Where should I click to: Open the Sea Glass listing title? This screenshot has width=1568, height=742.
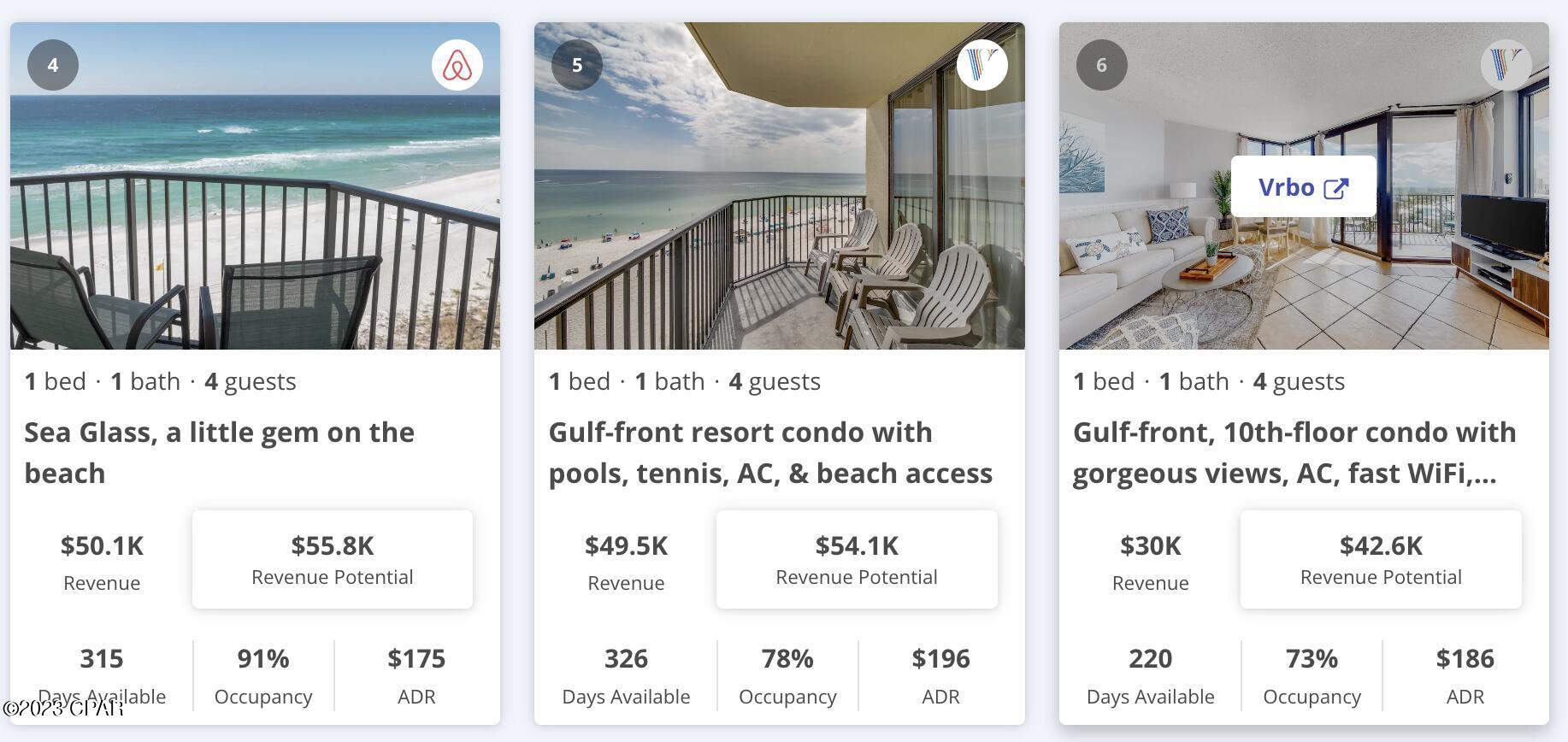click(x=220, y=452)
